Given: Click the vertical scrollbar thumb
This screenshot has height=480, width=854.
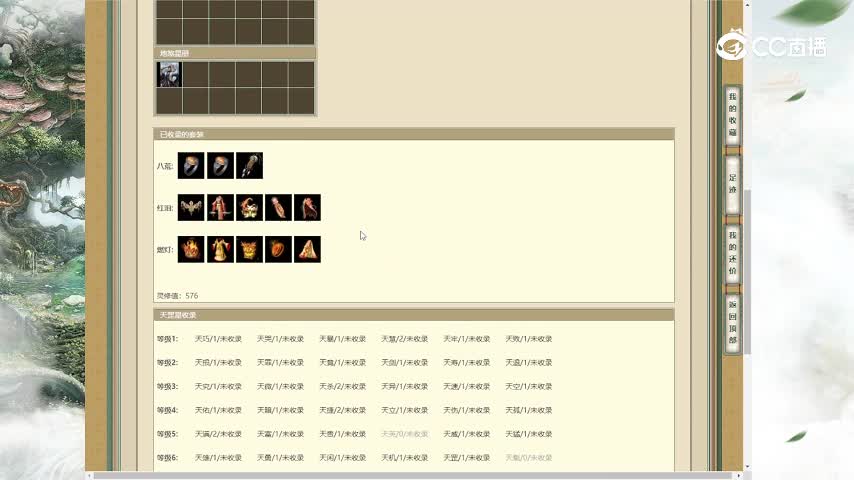Looking at the screenshot, I should (x=747, y=271).
